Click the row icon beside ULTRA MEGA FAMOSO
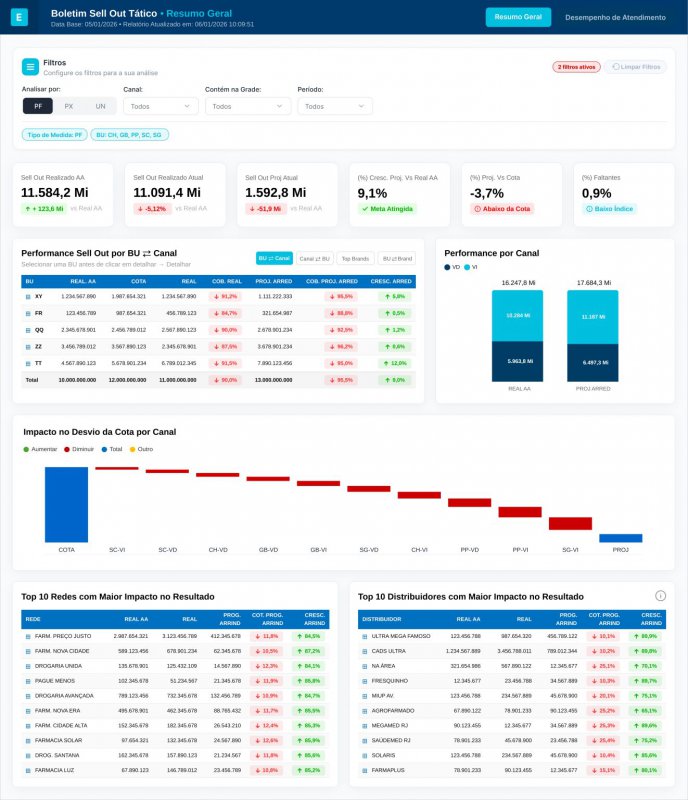Viewport: 688px width, 800px height. point(364,636)
